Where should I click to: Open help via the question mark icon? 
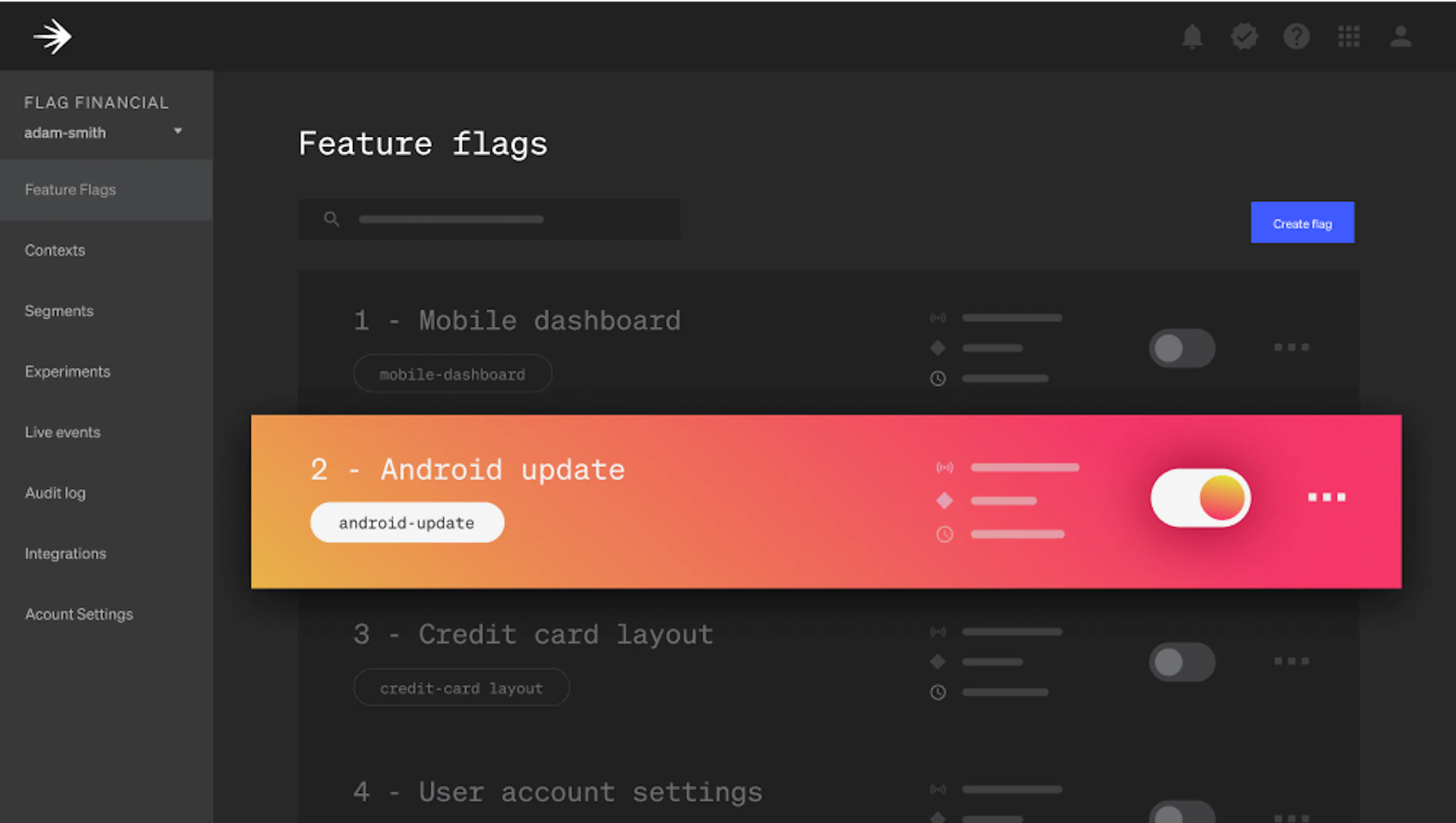click(x=1297, y=36)
